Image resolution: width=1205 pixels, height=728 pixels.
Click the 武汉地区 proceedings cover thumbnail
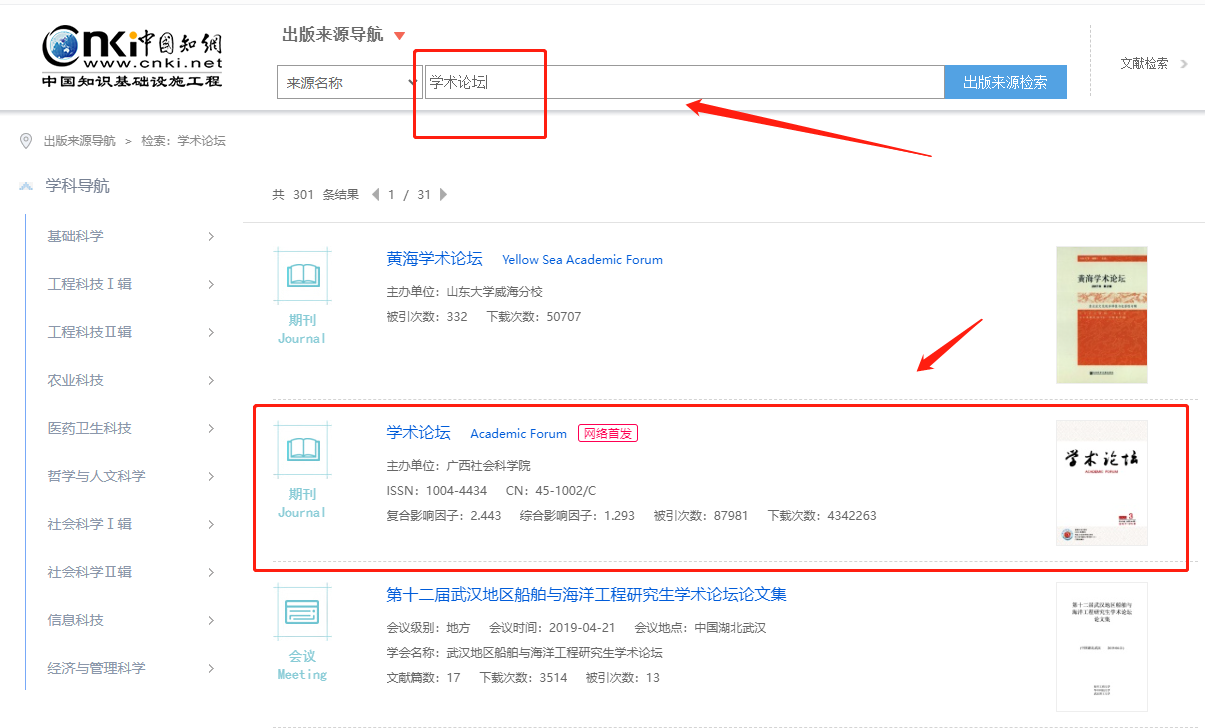(x=1102, y=647)
